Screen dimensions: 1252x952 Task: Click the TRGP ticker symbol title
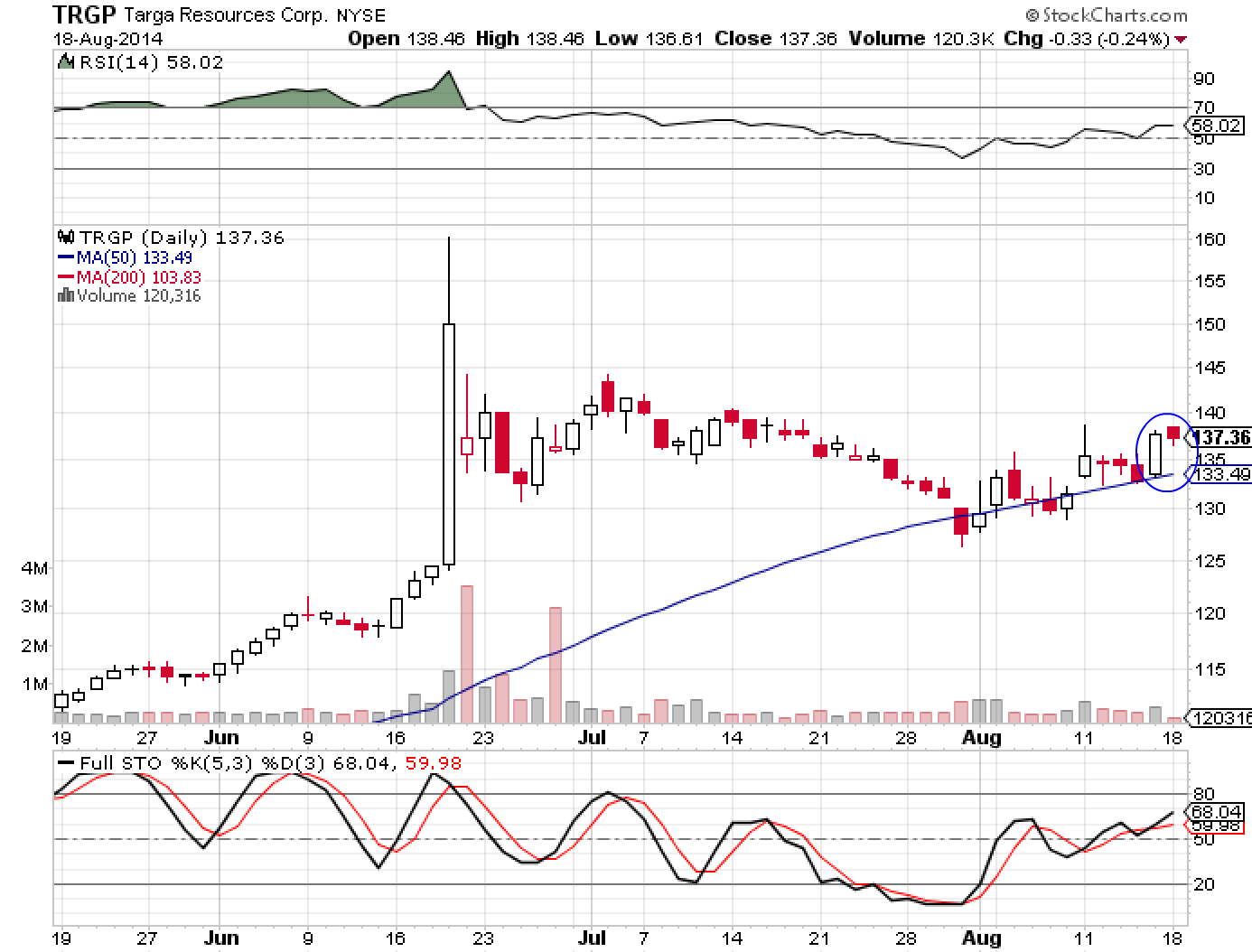tap(84, 14)
